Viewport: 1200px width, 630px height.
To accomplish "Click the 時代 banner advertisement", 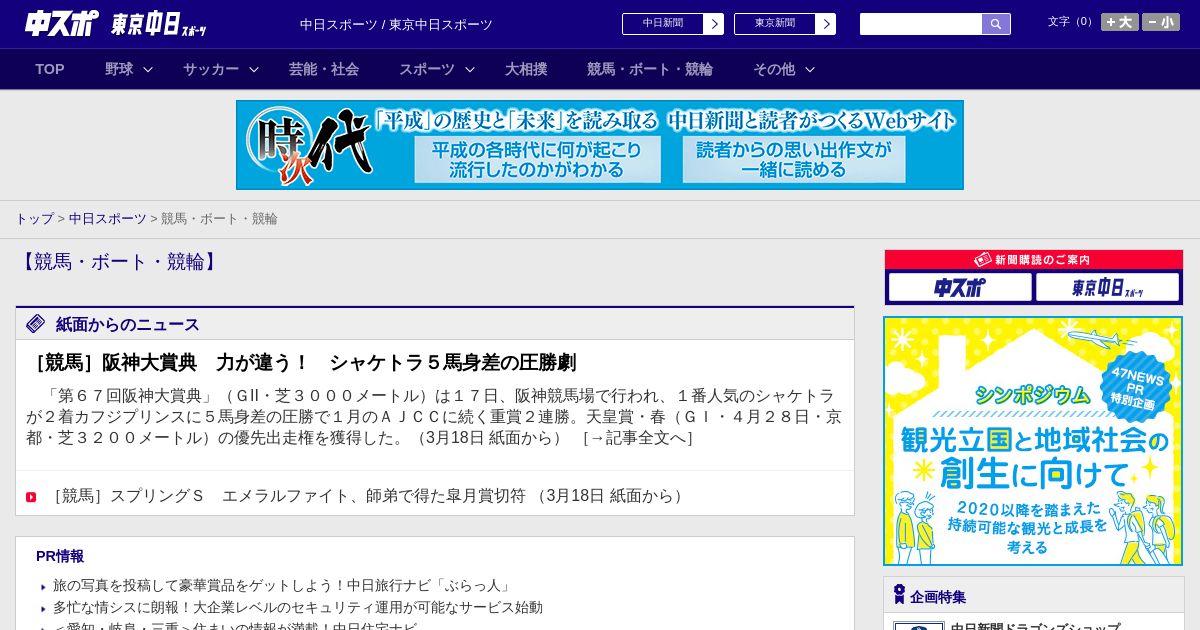I will click(600, 145).
